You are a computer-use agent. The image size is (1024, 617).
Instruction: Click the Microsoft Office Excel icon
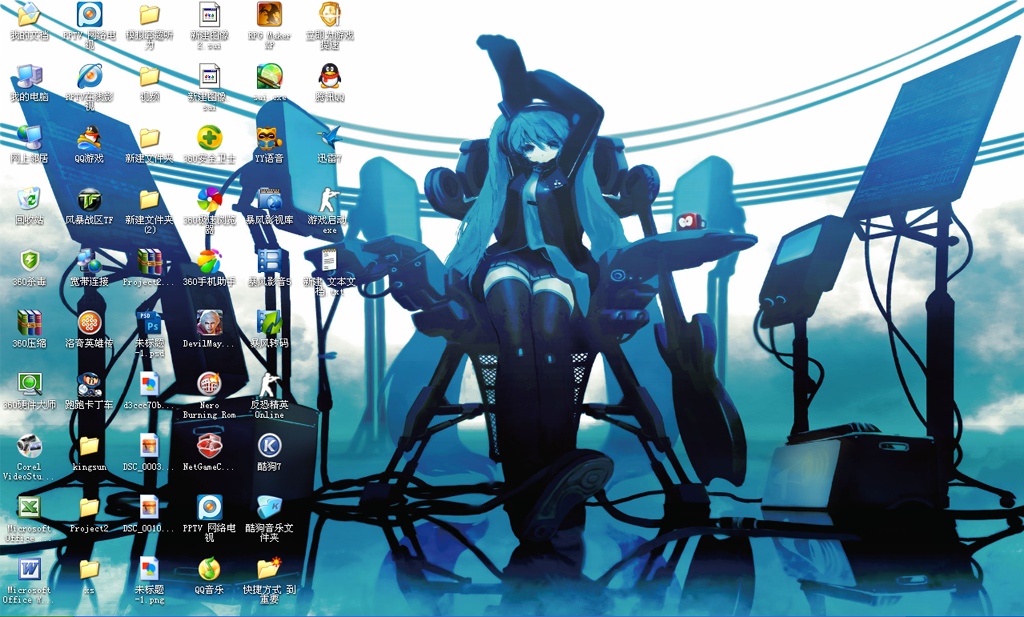pos(29,507)
